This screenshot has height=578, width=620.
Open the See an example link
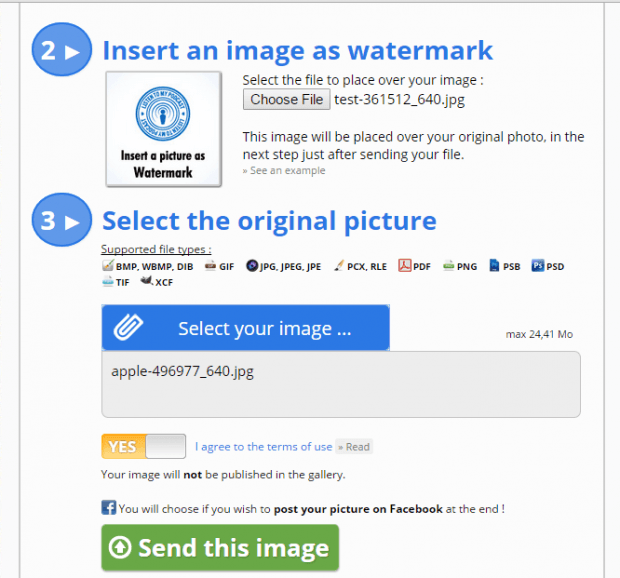point(284,170)
